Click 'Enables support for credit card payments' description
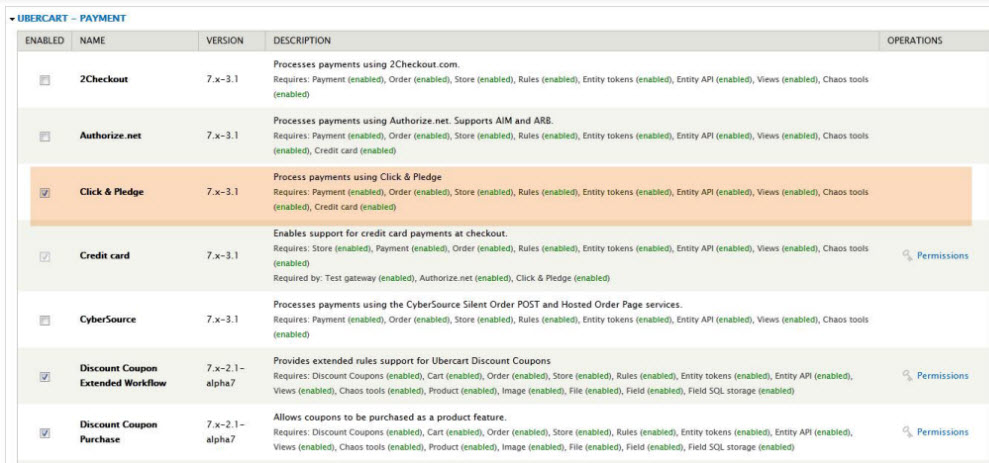The image size is (989, 463). coord(390,233)
